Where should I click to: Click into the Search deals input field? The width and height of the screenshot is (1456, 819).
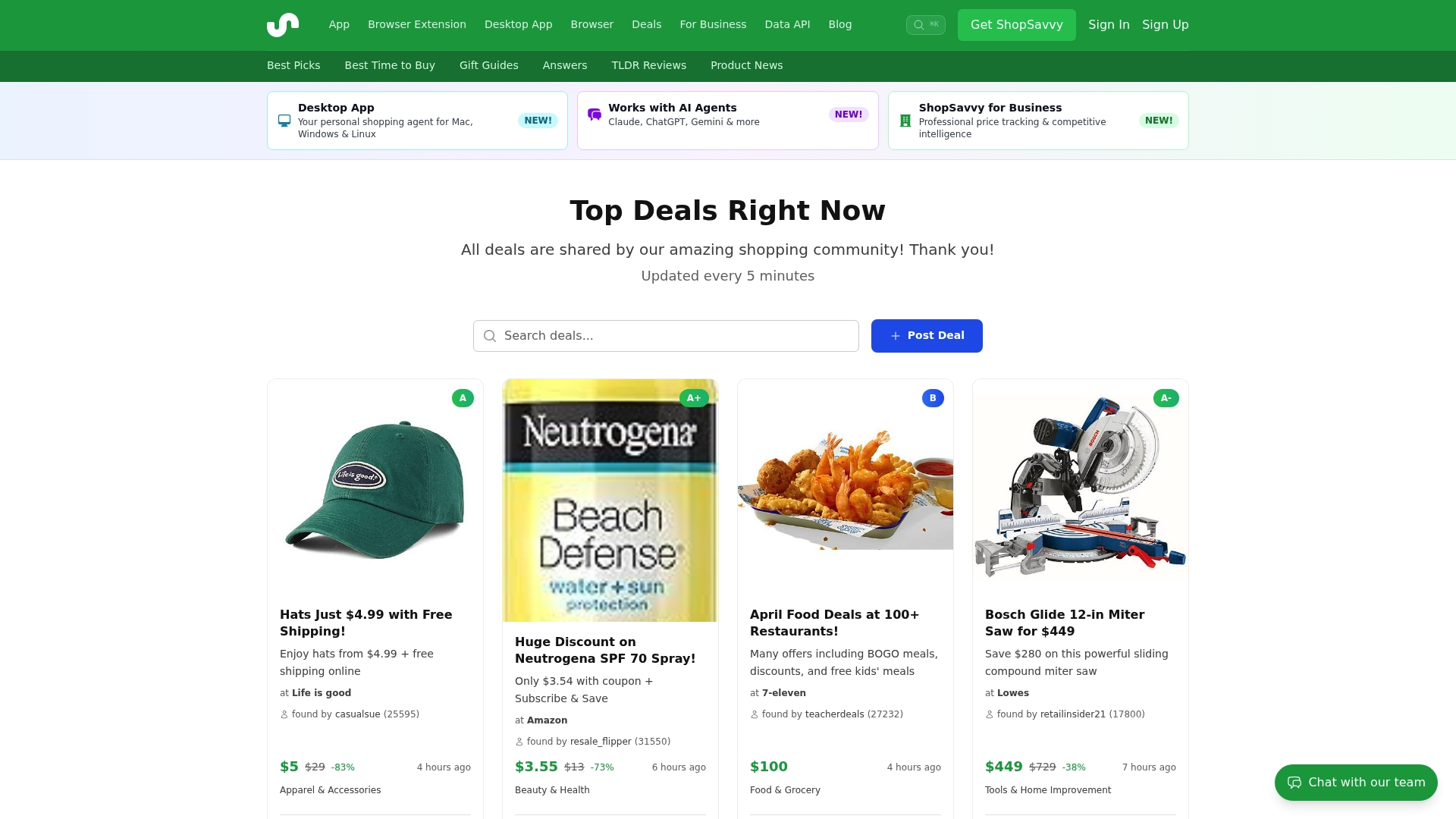666,335
